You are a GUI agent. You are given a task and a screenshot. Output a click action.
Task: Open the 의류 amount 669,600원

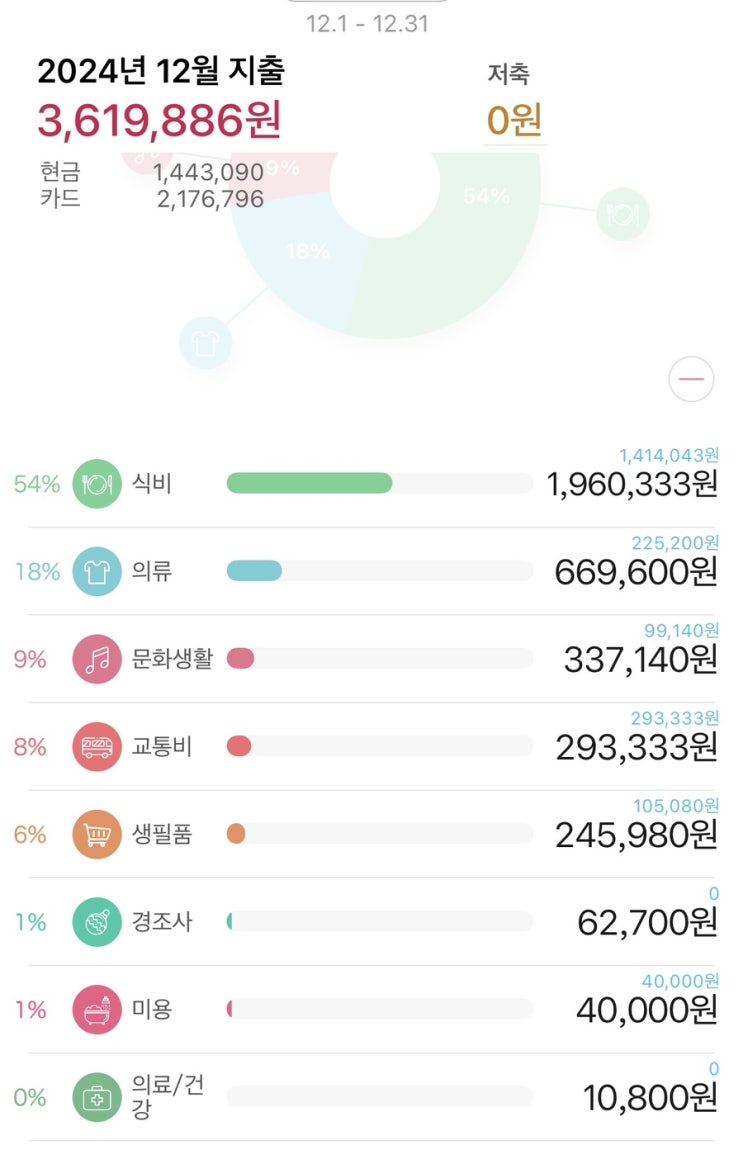pyautogui.click(x=636, y=573)
